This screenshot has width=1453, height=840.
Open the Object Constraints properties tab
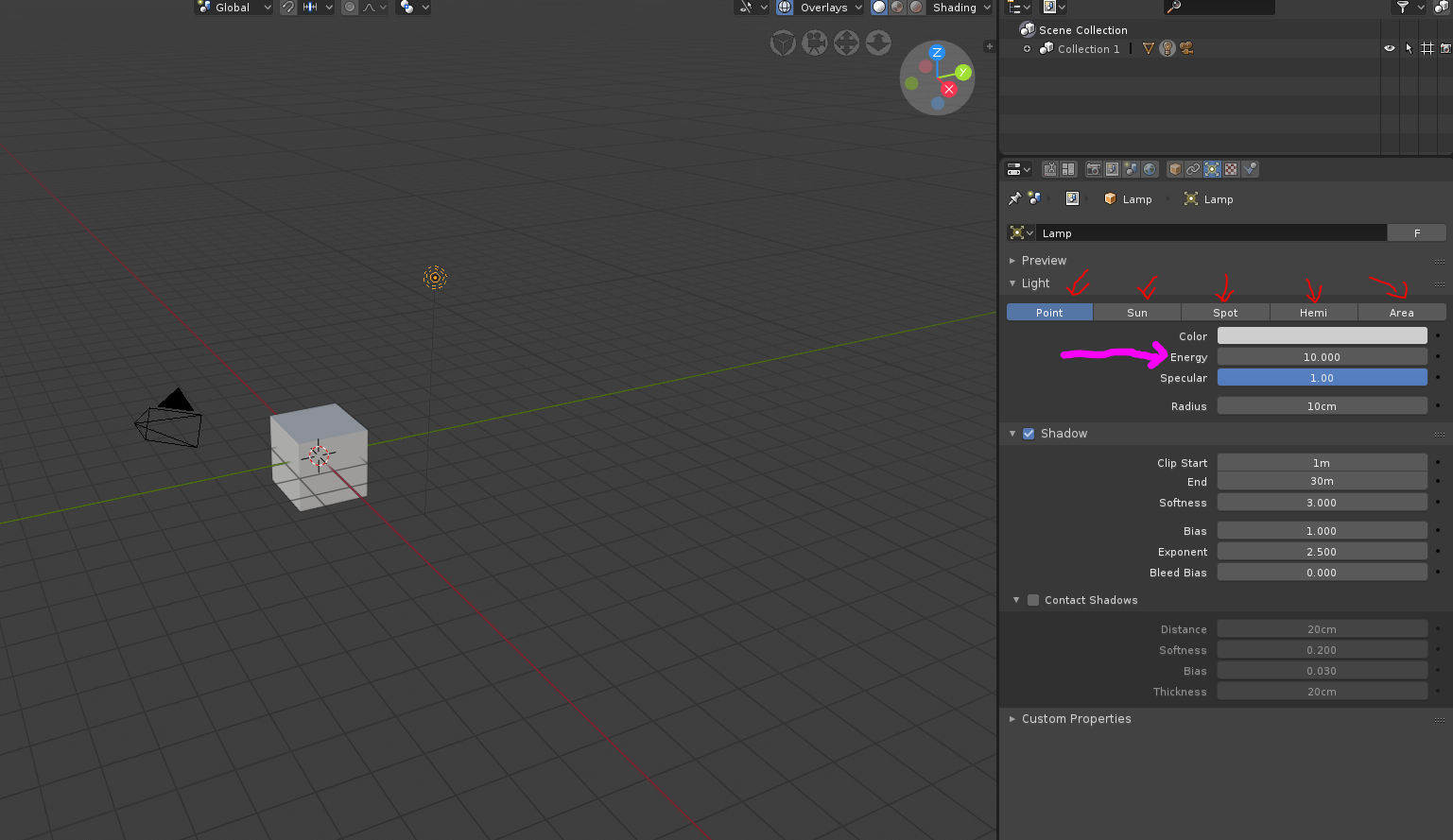coord(1193,169)
